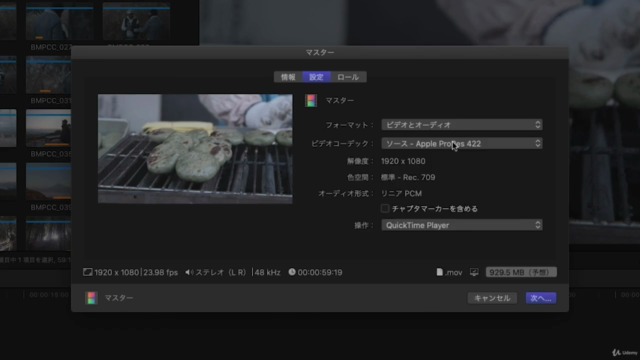
Task: Click the マスター icon beside the preview
Action: point(311,100)
